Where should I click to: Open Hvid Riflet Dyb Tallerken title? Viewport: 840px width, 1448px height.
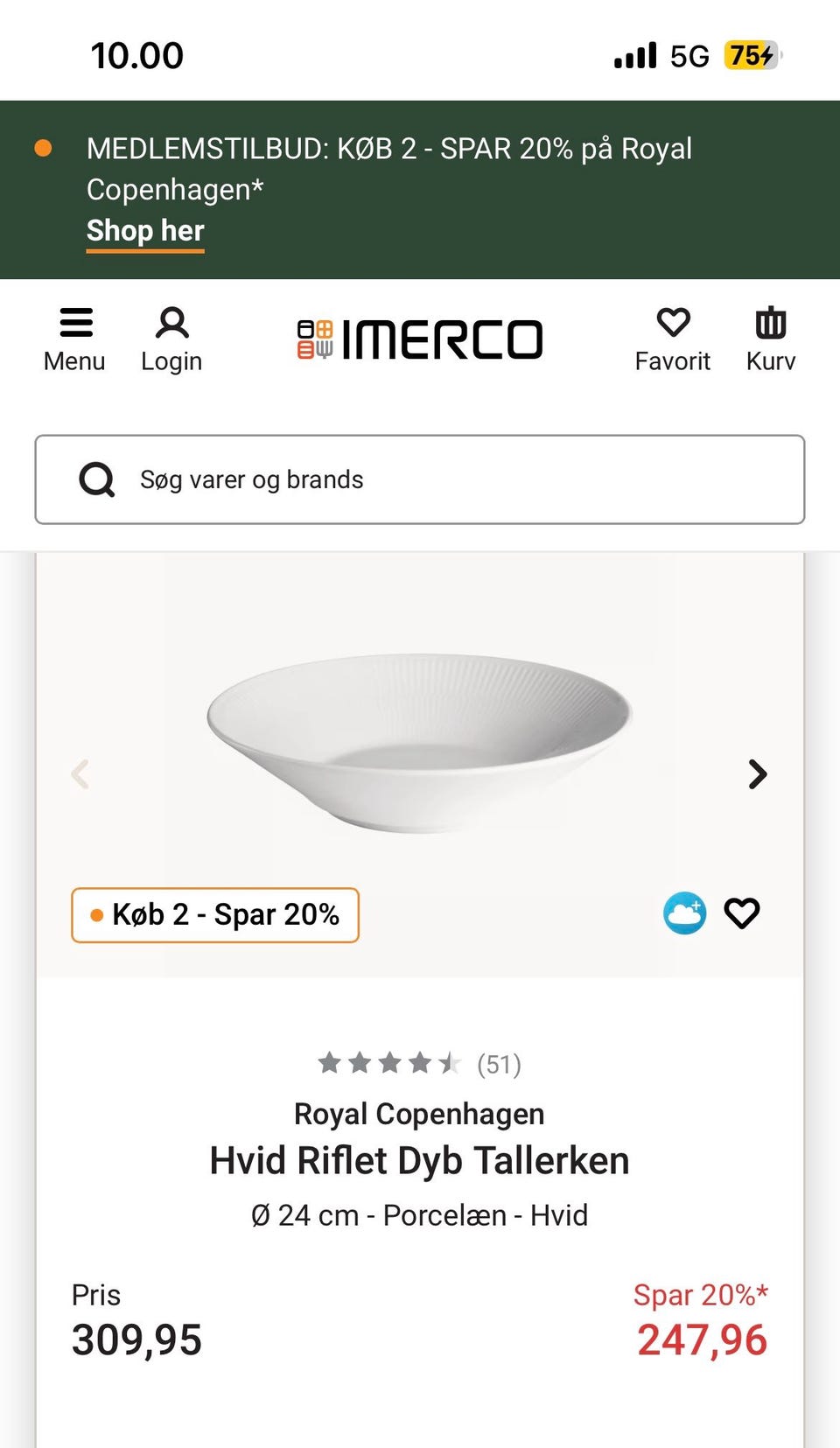coord(419,1161)
